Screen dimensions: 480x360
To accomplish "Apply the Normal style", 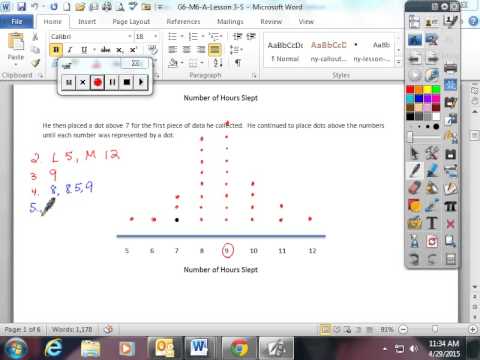I will tap(285, 51).
